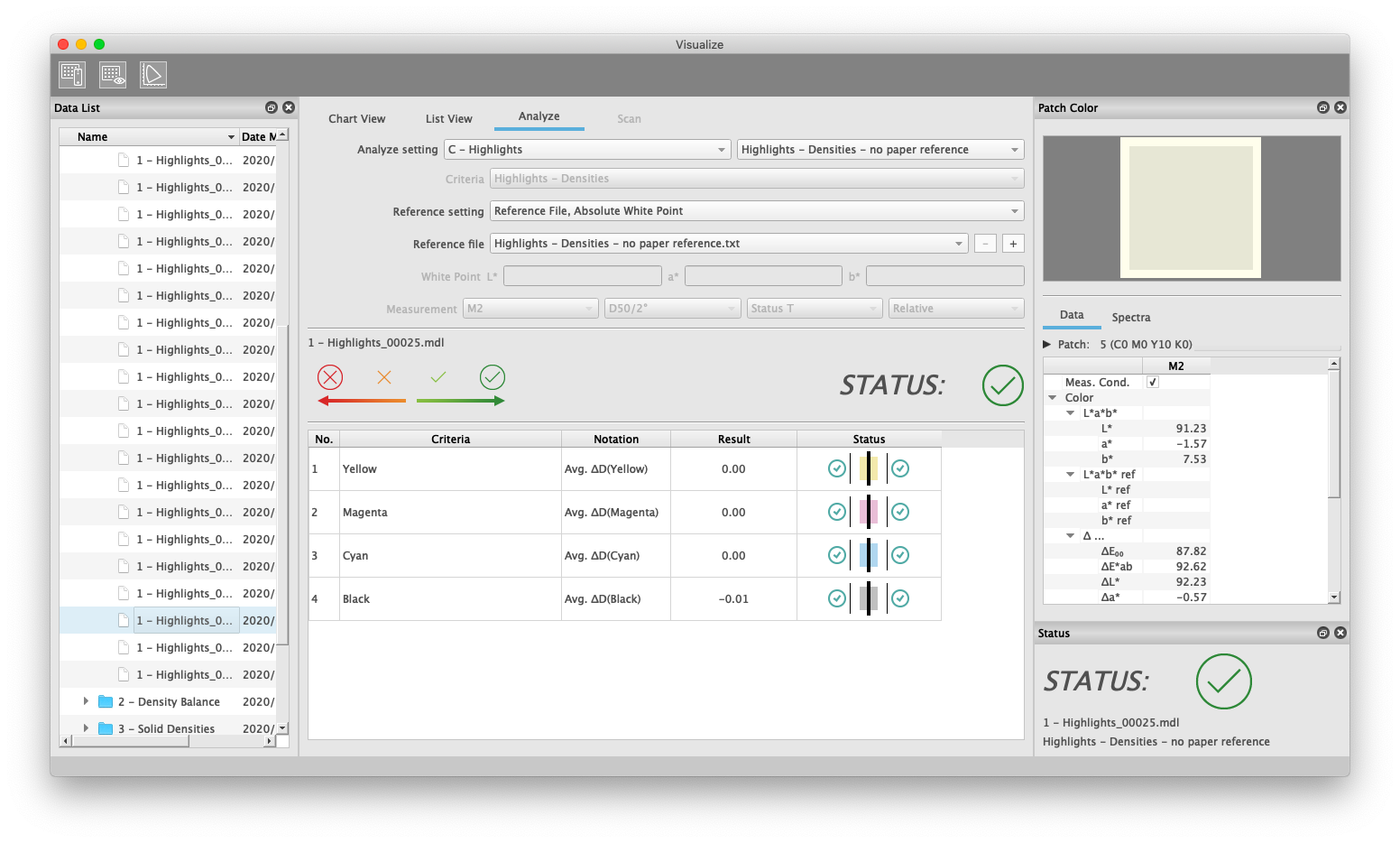The width and height of the screenshot is (1400, 843).
Task: Open the Analyze setting dropdown 'C – Highlights'
Action: 586,150
